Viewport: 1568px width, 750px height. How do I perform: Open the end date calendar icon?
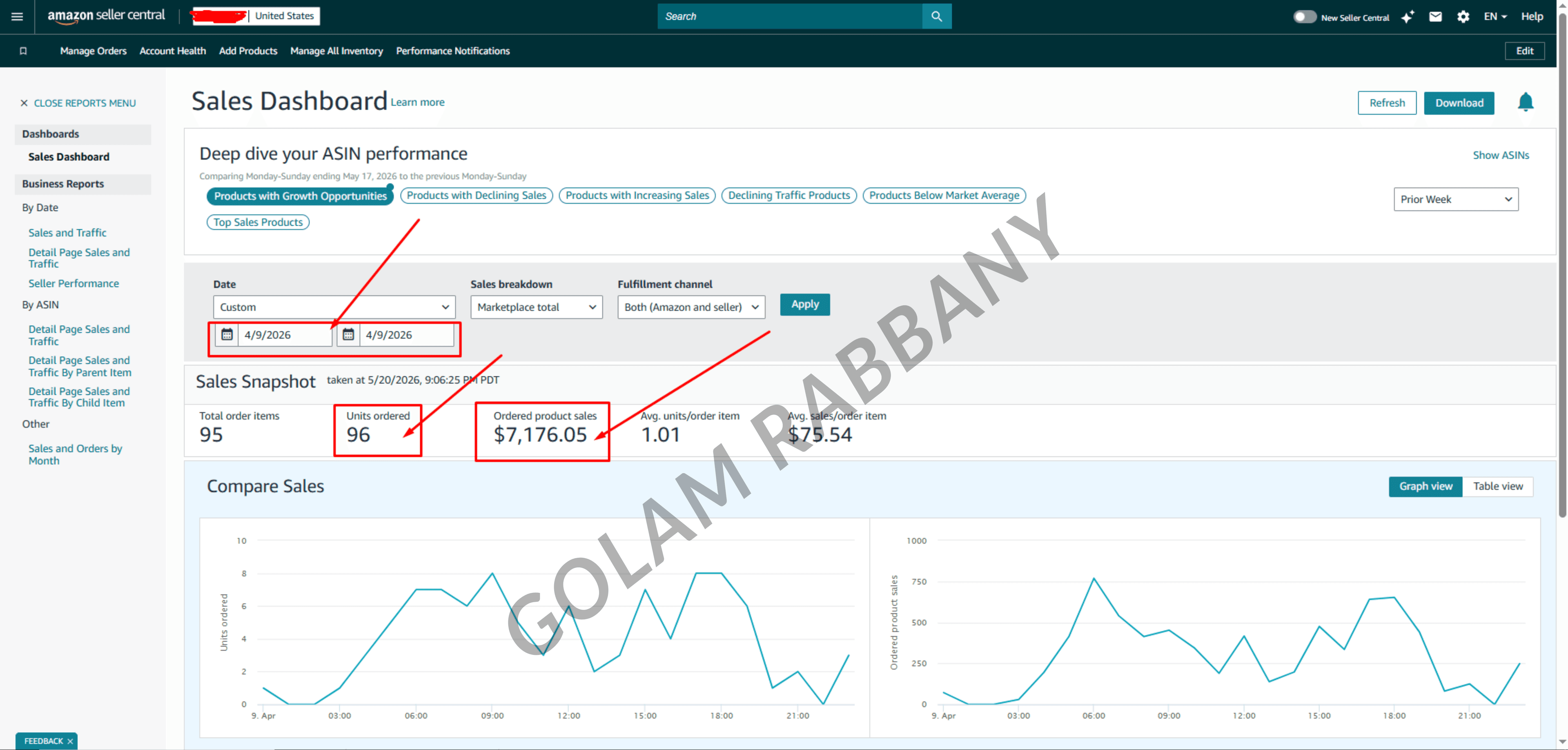[348, 334]
